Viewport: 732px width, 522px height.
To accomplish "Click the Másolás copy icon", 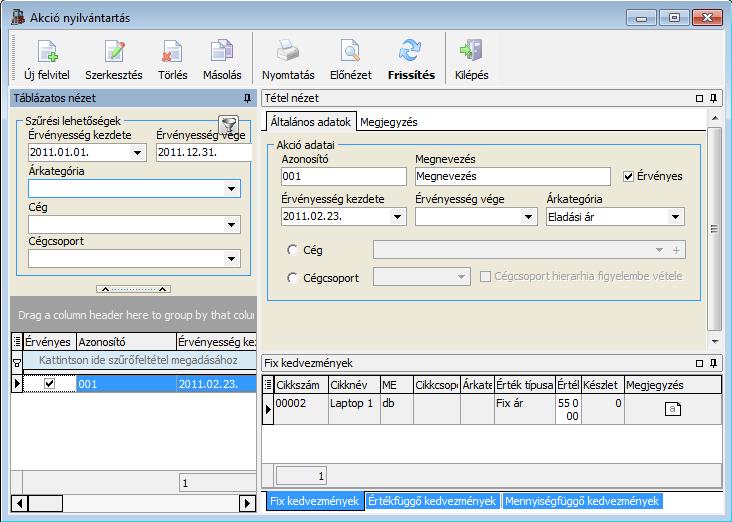I will (222, 51).
